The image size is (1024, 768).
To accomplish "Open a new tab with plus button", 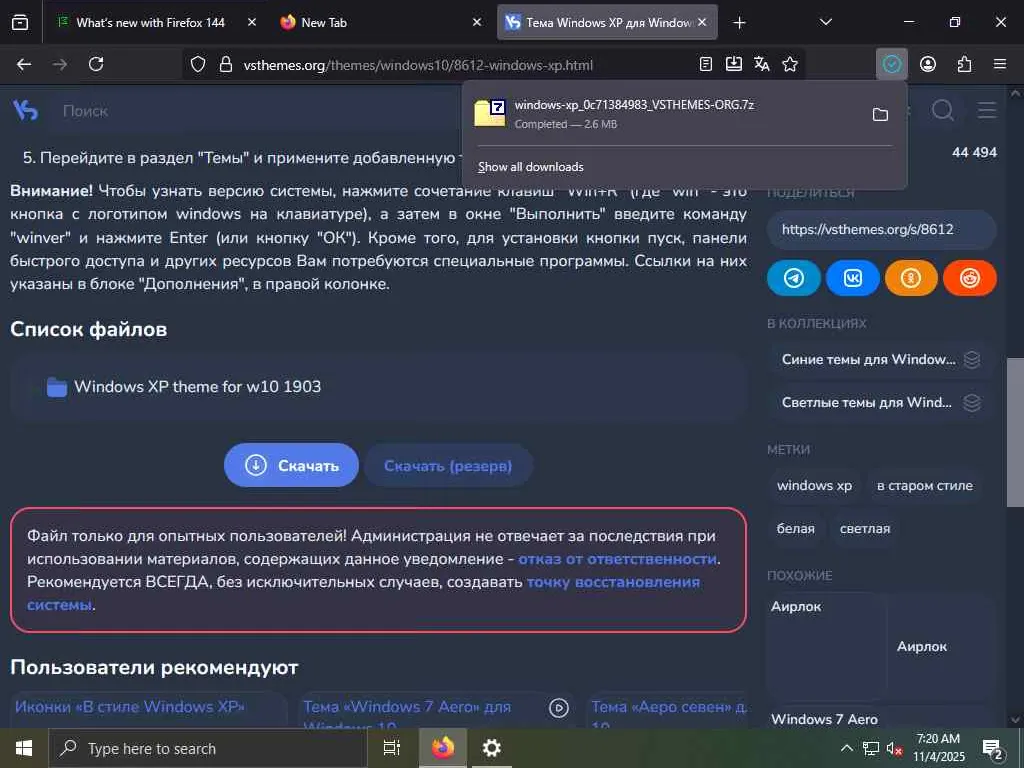I will [x=739, y=23].
